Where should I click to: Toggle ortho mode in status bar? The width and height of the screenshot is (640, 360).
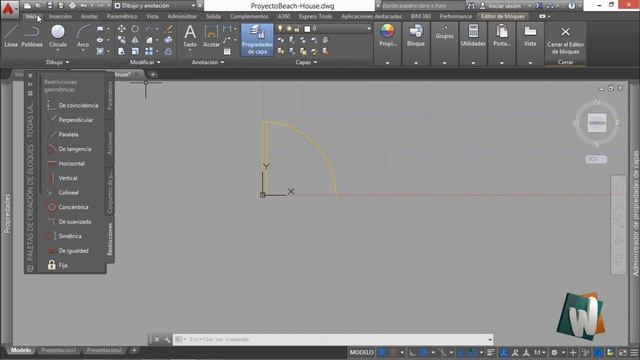[x=413, y=352]
